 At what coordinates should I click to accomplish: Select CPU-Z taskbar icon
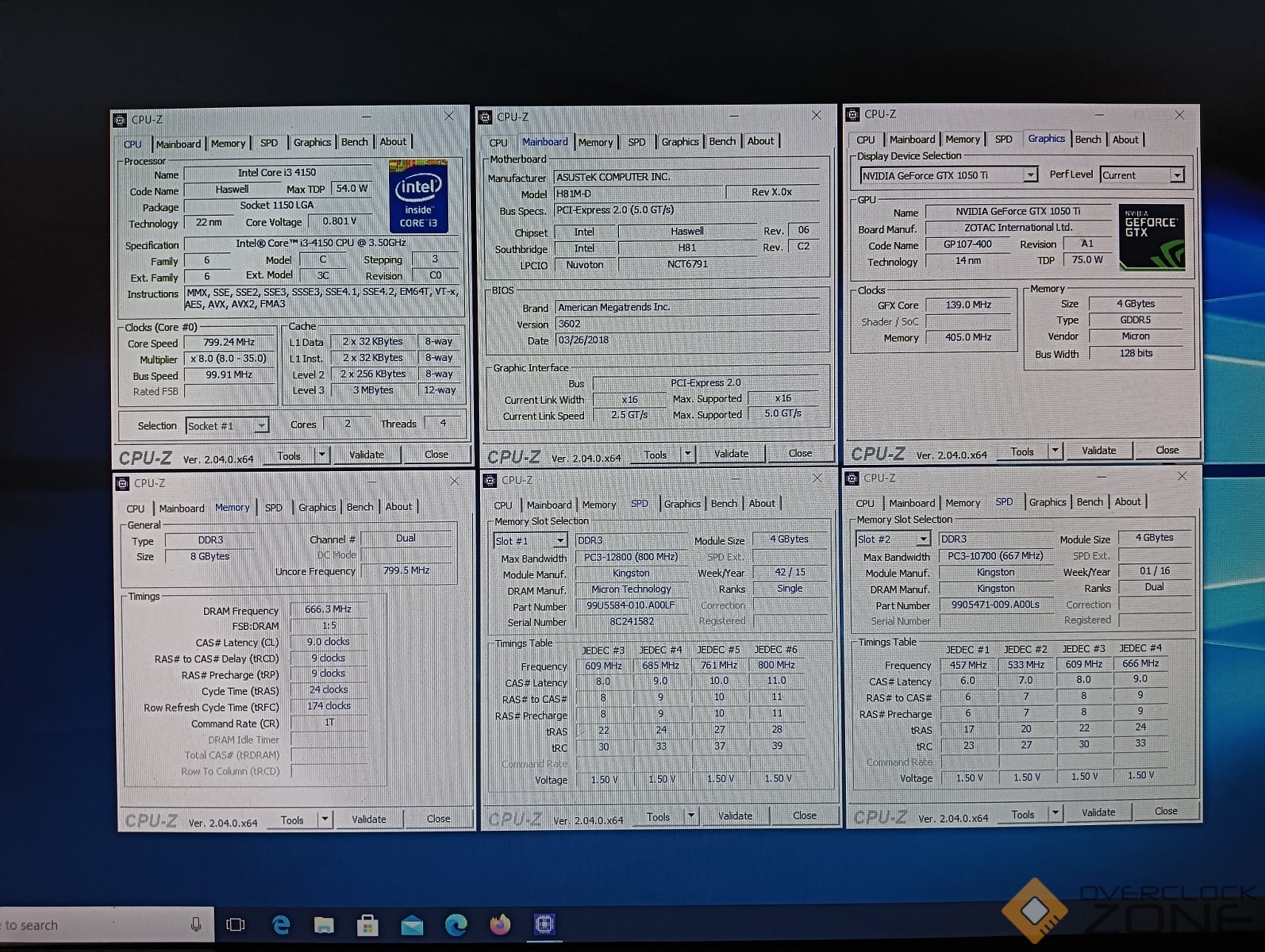[x=544, y=923]
